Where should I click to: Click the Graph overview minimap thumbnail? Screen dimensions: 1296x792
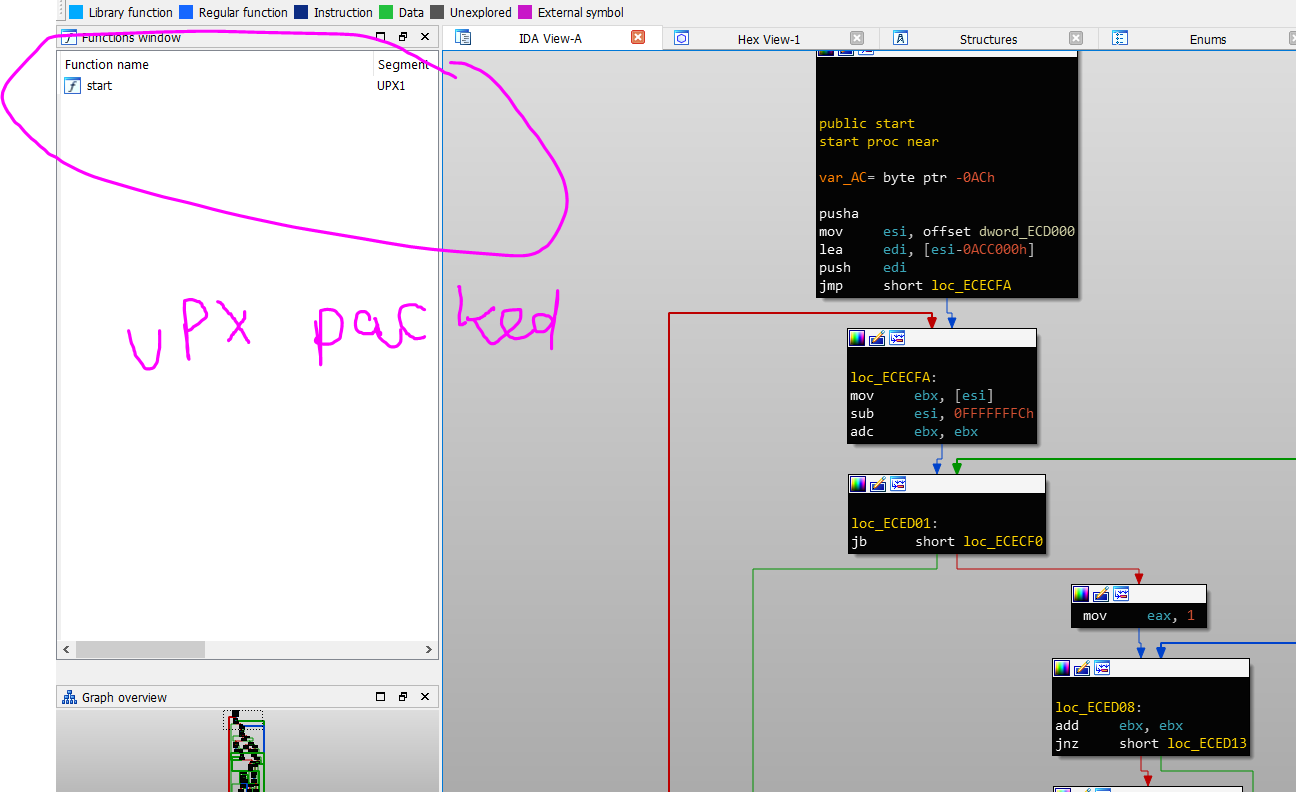click(246, 751)
